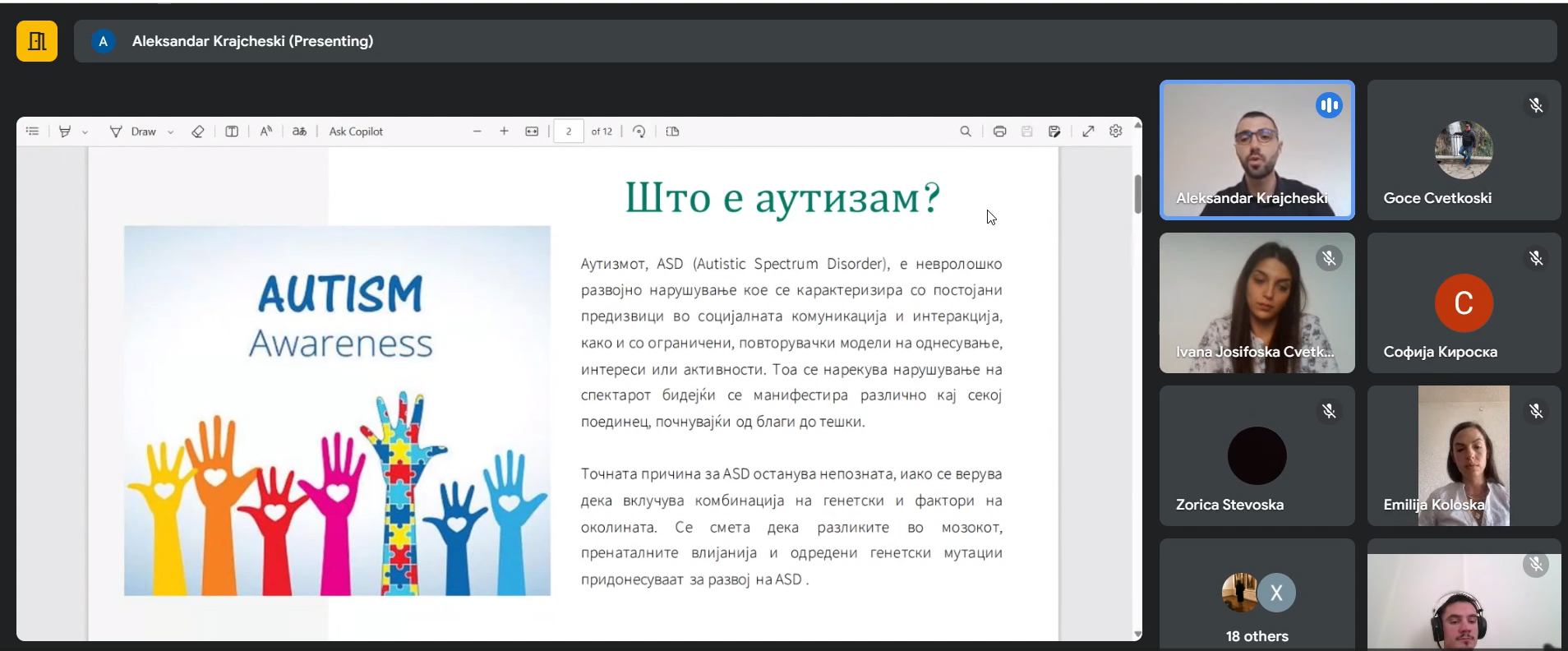Click the Save as icon
The image size is (1568, 651).
coord(1054,132)
